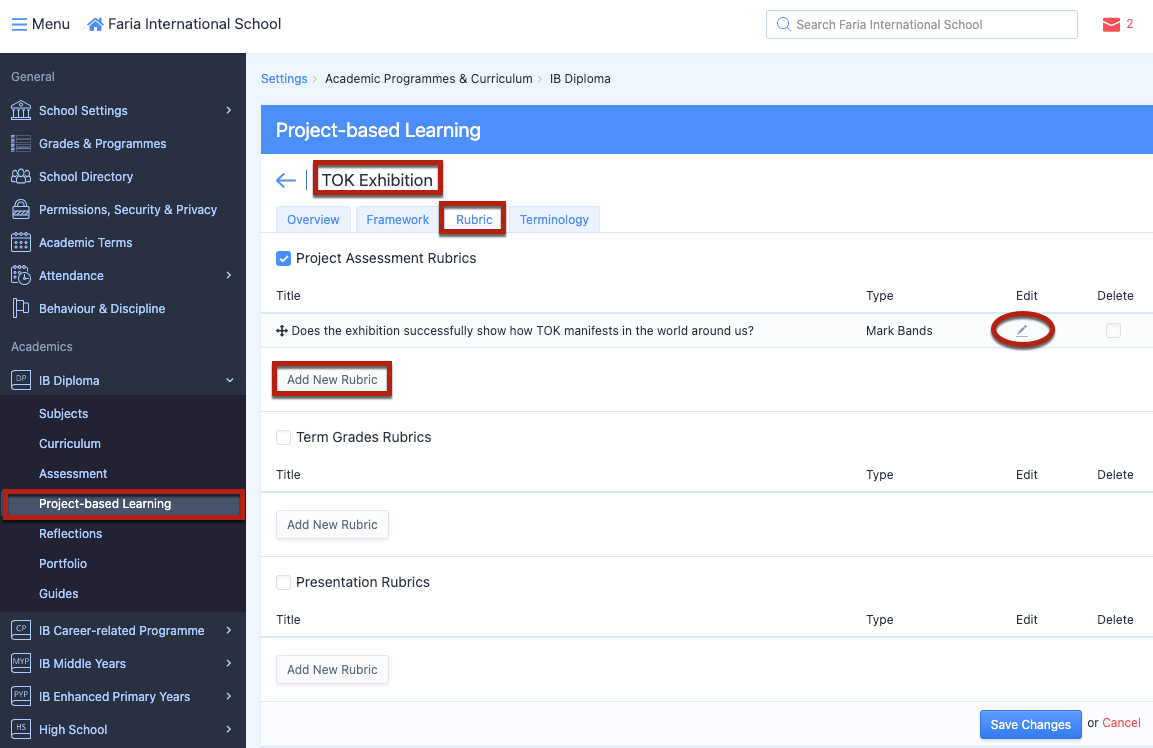The width and height of the screenshot is (1153, 748).
Task: Click the Save Changes button
Action: (x=1030, y=724)
